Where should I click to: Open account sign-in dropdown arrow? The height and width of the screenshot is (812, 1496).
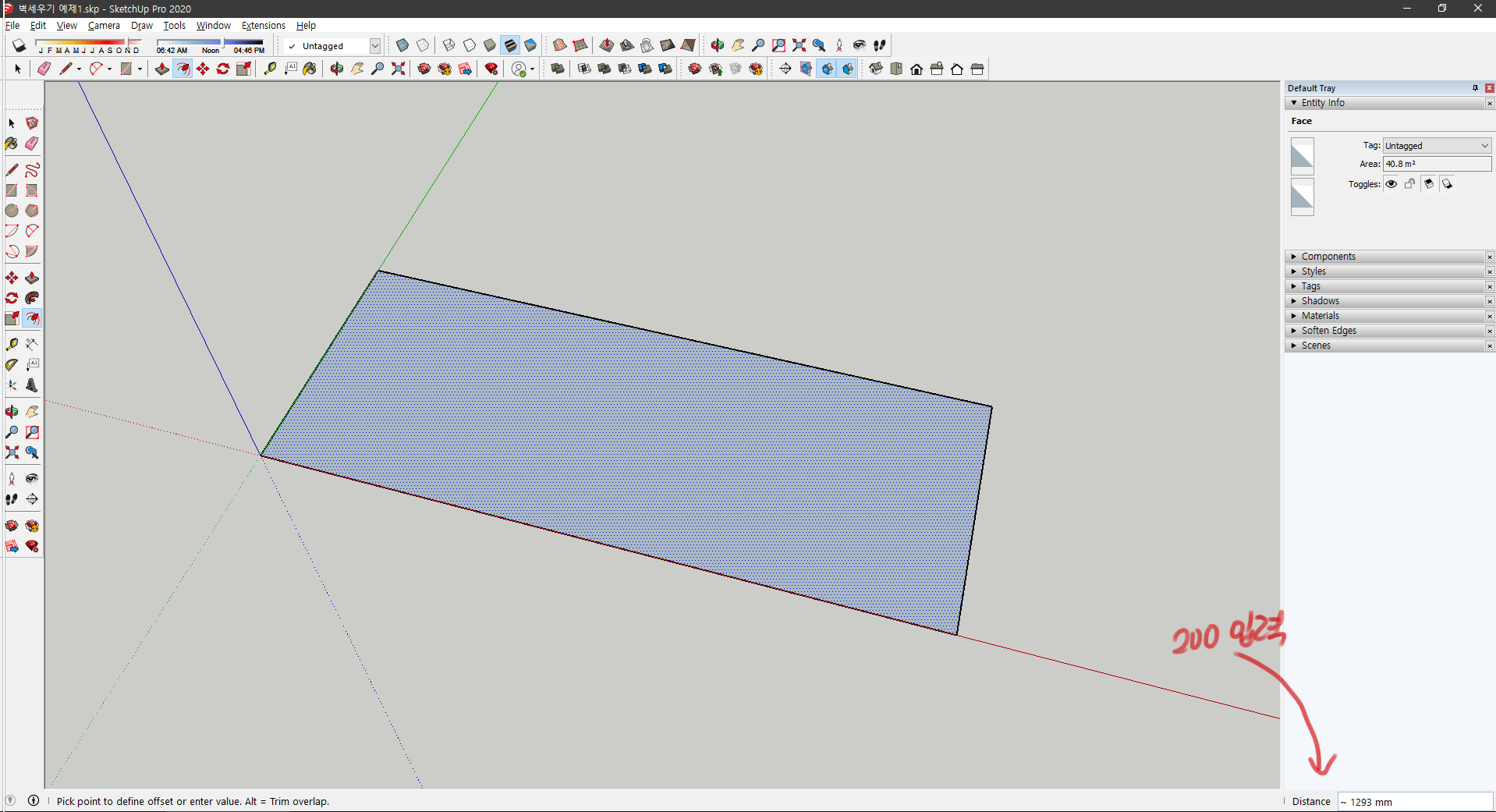pyautogui.click(x=532, y=69)
